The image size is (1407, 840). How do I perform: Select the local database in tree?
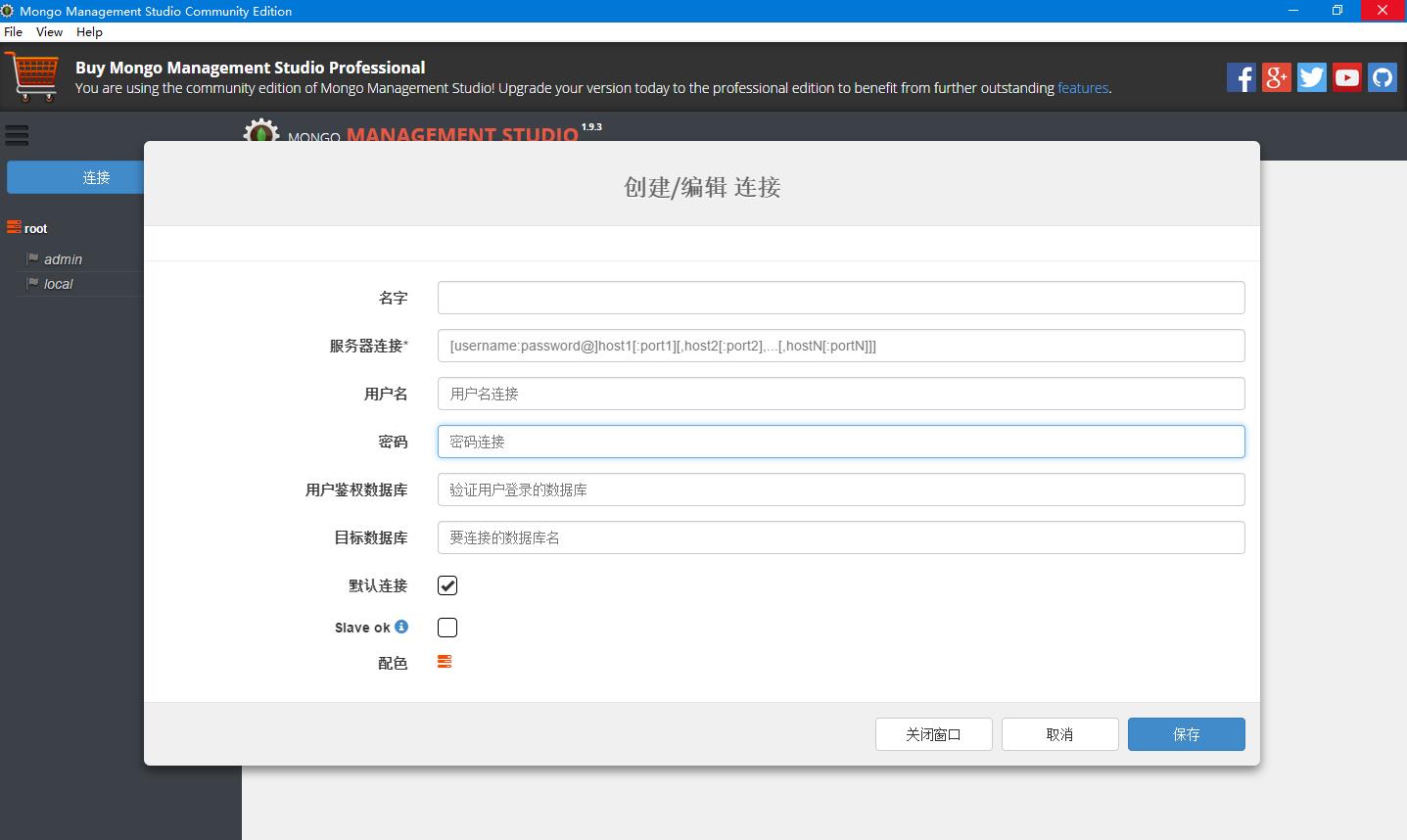click(58, 284)
